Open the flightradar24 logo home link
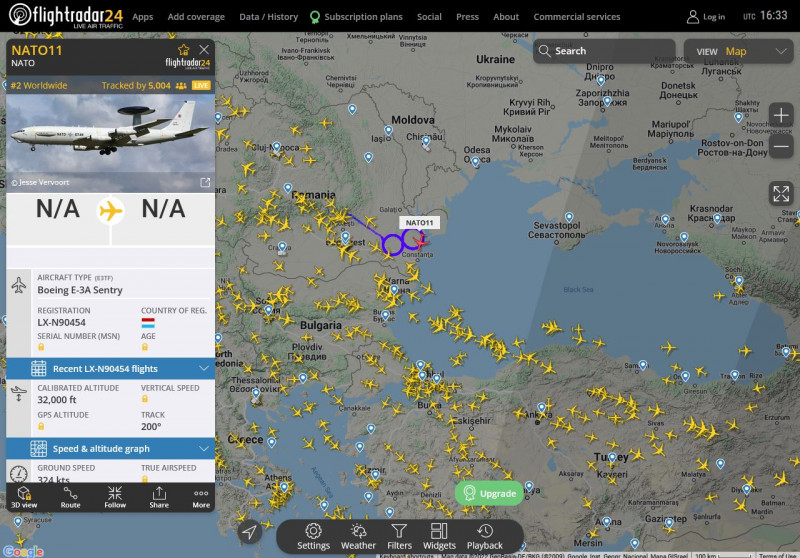Screen dimensions: 800x558 [66, 15]
